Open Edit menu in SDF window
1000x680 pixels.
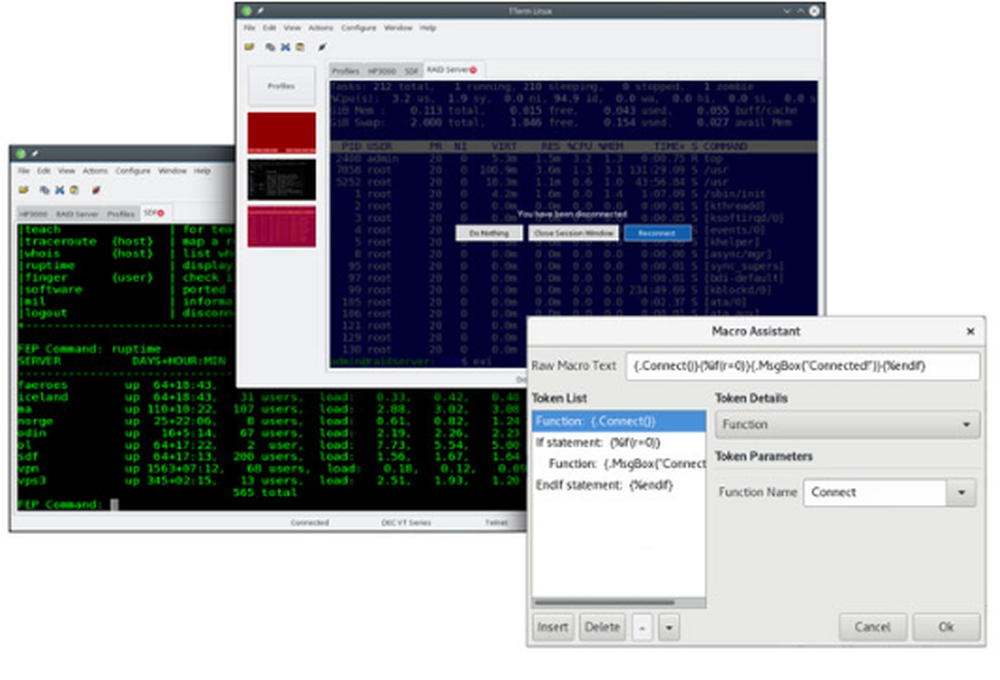(43, 171)
